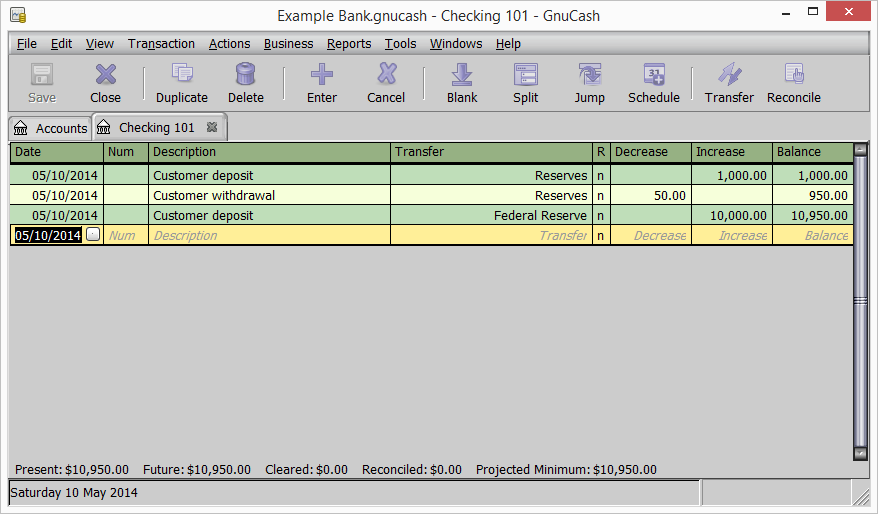Open the Reports menu
The width and height of the screenshot is (878, 514).
click(x=348, y=44)
